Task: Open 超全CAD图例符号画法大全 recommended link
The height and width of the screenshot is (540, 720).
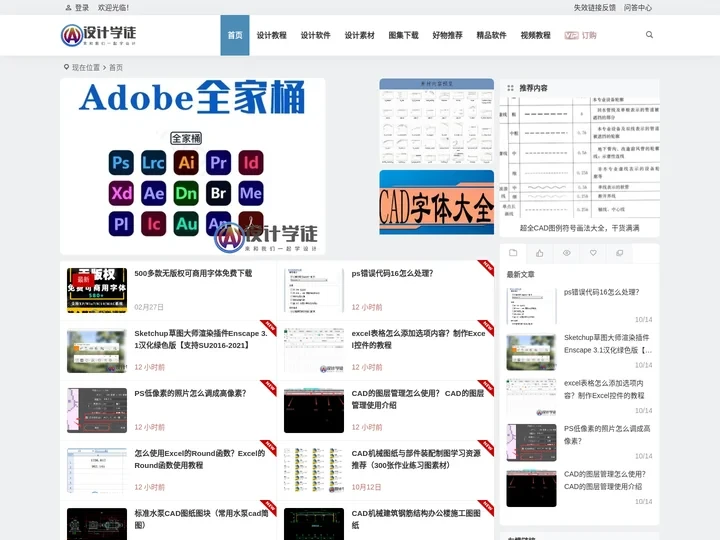Action: (x=579, y=228)
